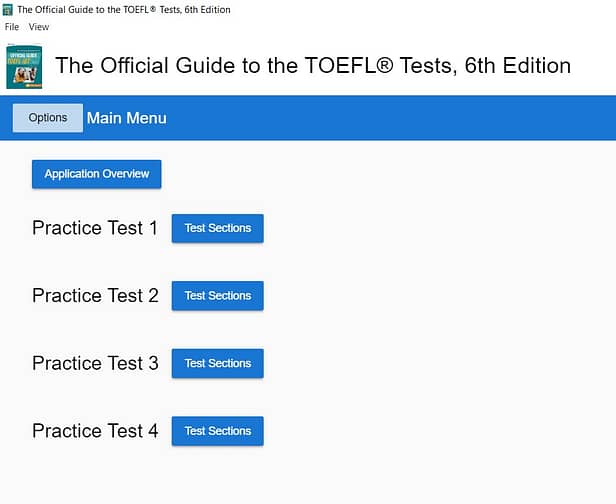Open Test Sections for Practice Test 3
Image resolution: width=616 pixels, height=504 pixels.
[x=217, y=363]
